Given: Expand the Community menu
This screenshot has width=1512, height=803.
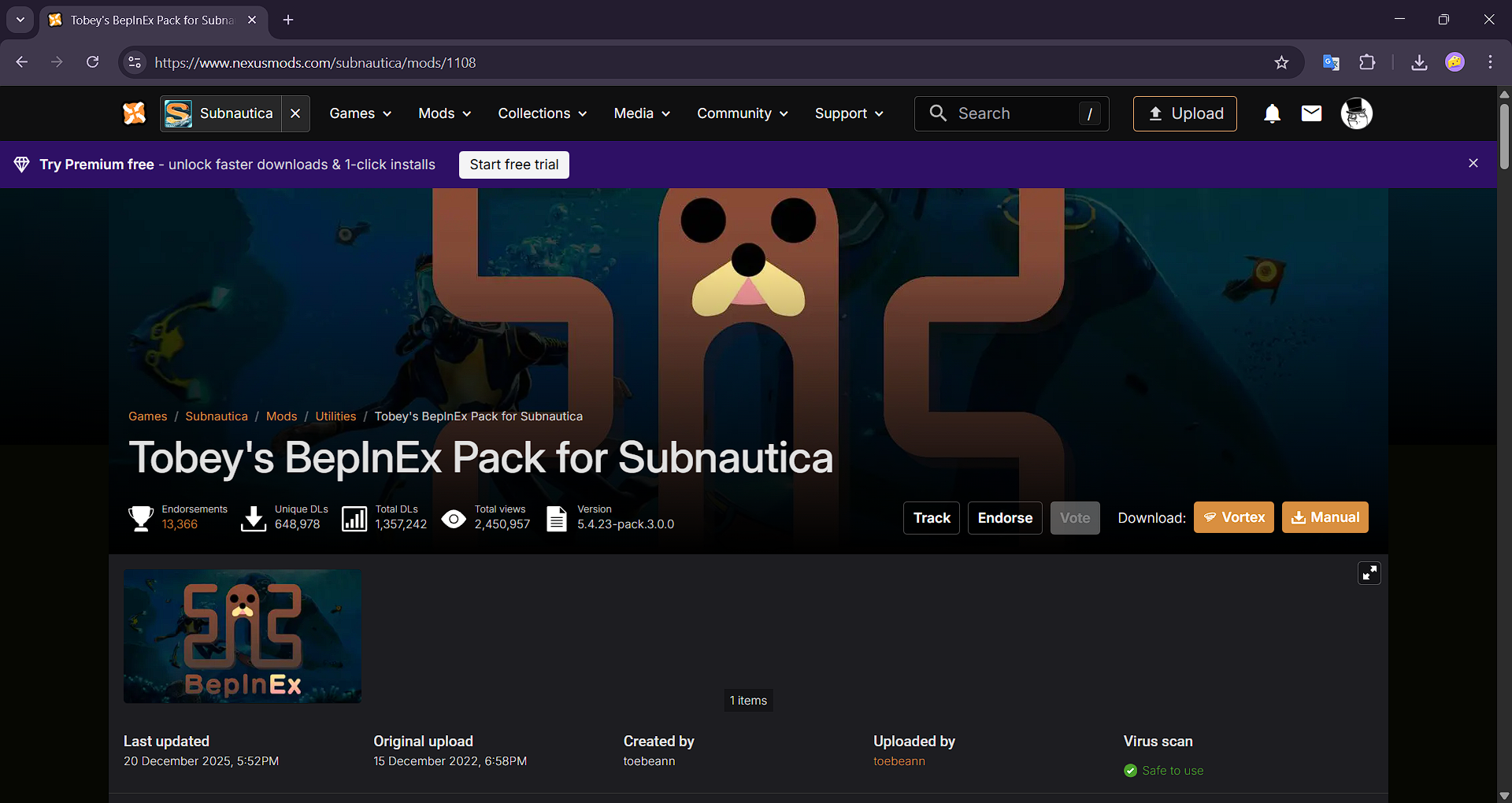Looking at the screenshot, I should click(x=743, y=113).
